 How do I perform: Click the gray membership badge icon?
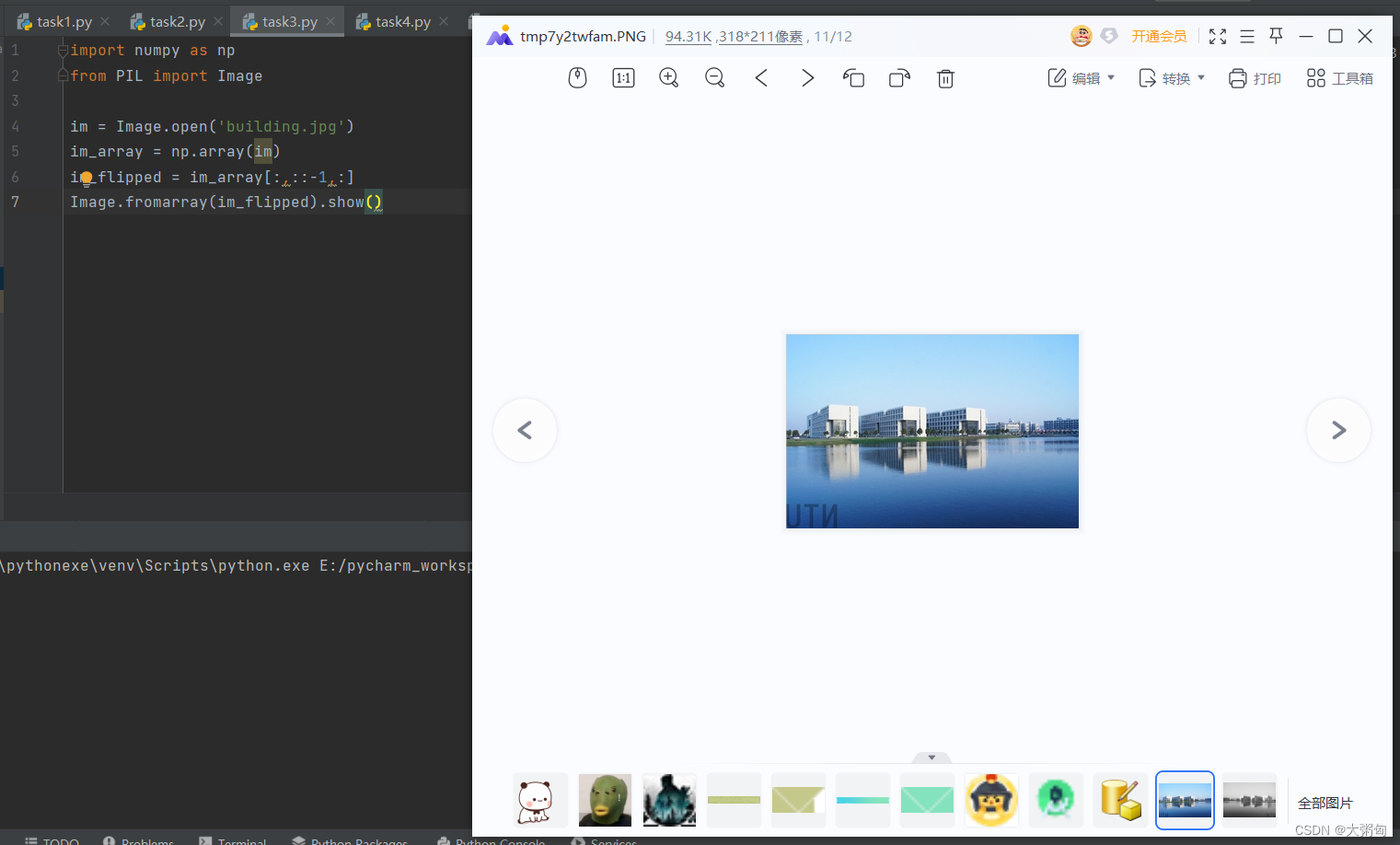(1109, 36)
